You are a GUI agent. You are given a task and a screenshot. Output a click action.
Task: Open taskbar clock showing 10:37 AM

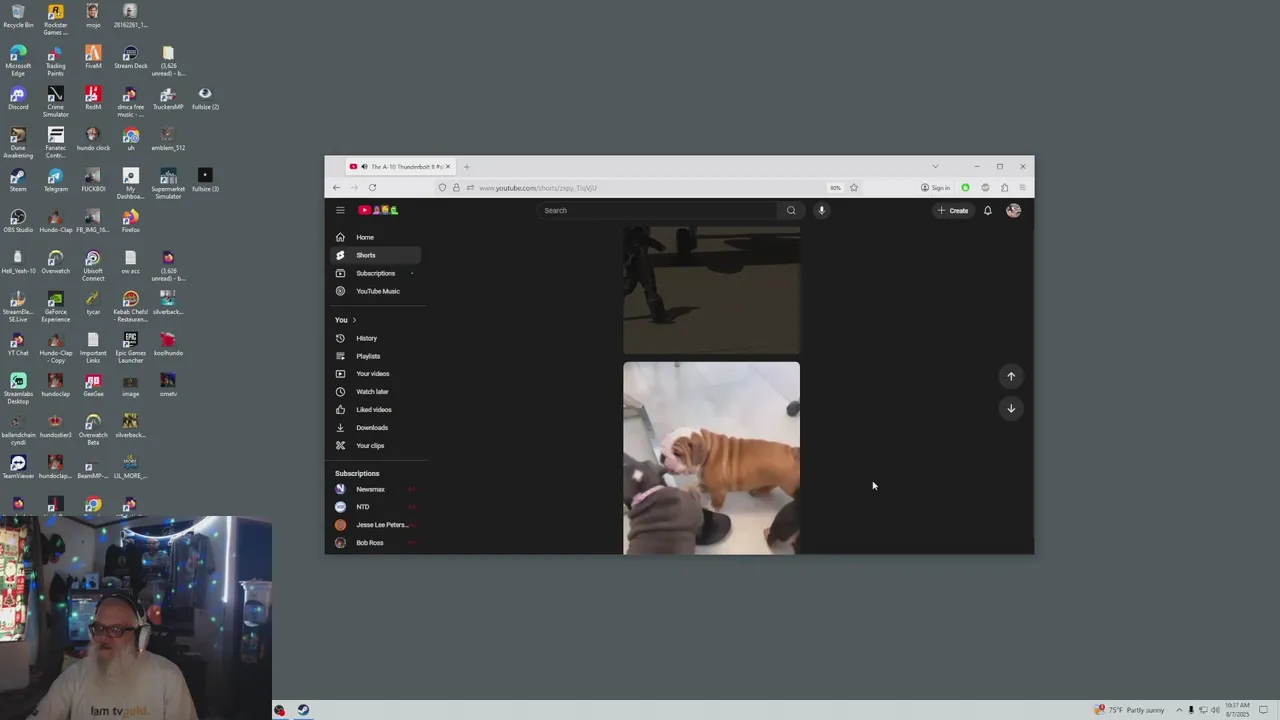point(1237,710)
